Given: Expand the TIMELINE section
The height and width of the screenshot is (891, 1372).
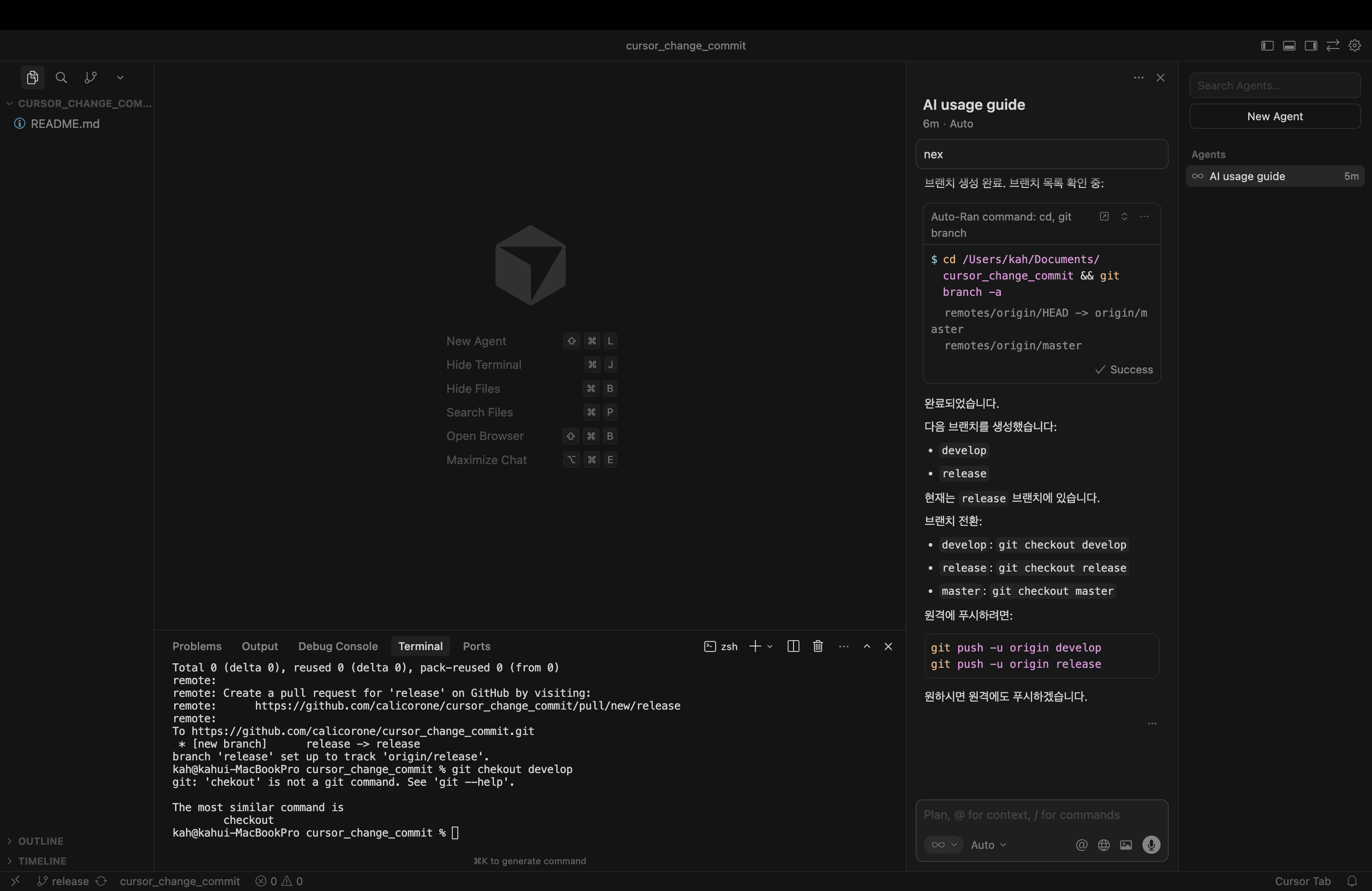Looking at the screenshot, I should pos(41,861).
